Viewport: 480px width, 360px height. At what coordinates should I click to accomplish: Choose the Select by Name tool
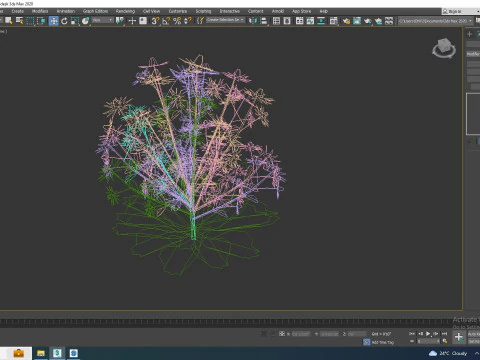point(19,21)
